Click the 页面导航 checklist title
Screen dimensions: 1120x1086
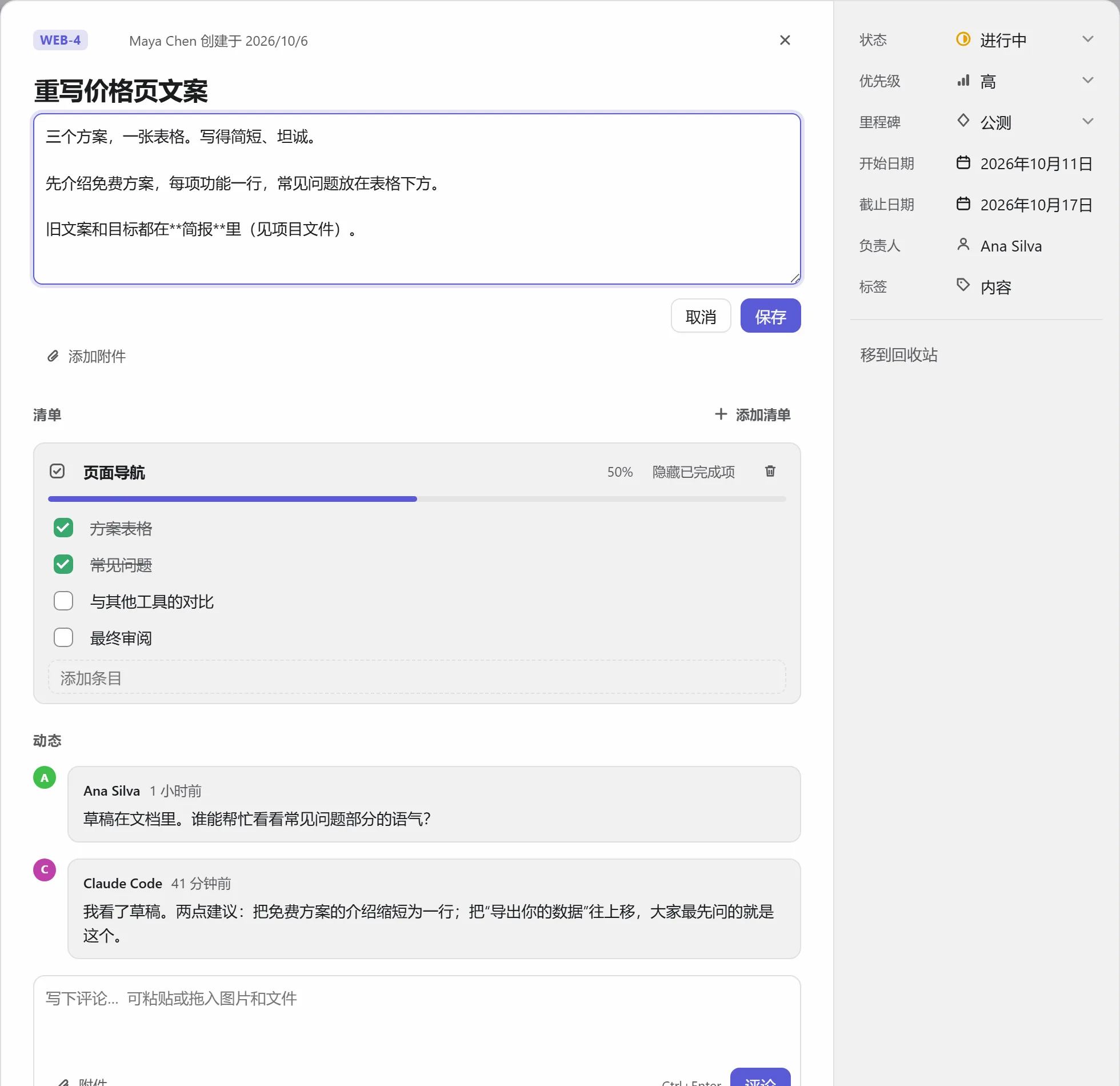tap(114, 472)
